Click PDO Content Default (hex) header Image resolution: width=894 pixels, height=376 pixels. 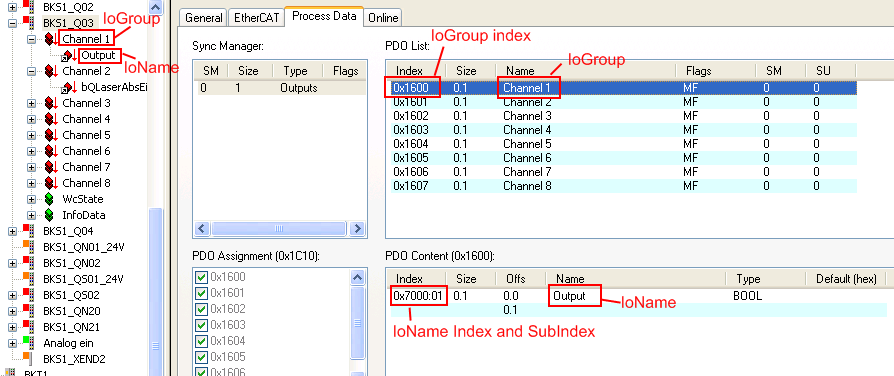846,278
